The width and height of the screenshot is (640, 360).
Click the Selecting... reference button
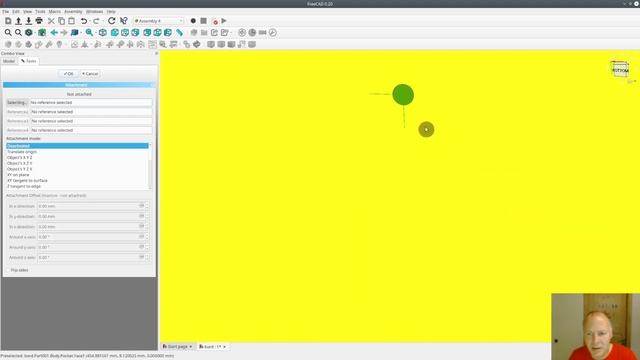click(17, 102)
